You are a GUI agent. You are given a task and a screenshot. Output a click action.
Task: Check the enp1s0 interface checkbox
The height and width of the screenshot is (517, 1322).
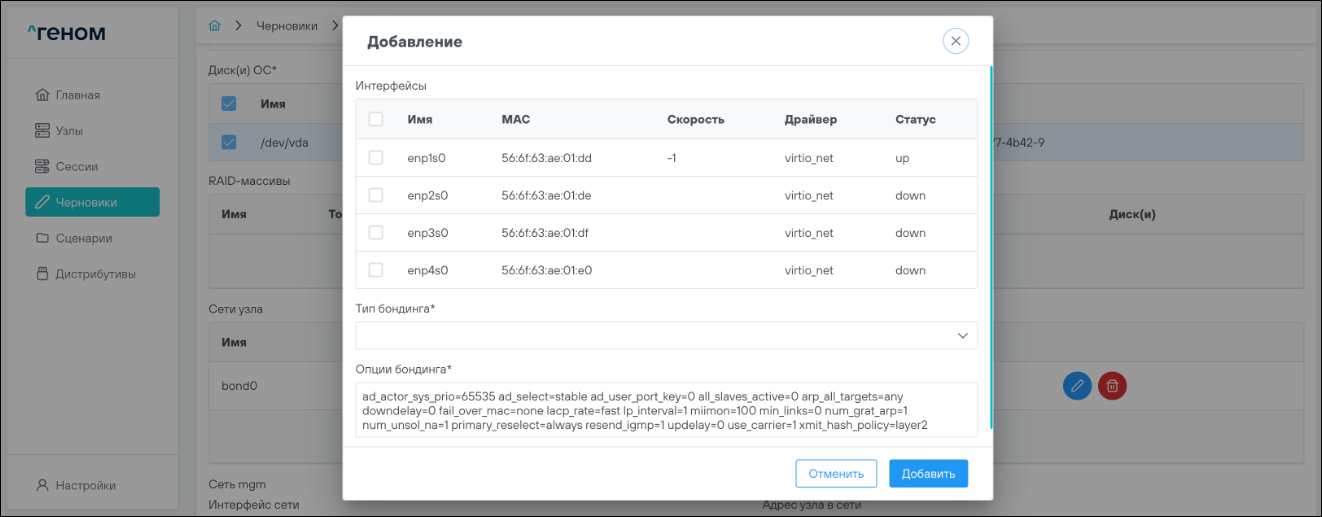(376, 158)
